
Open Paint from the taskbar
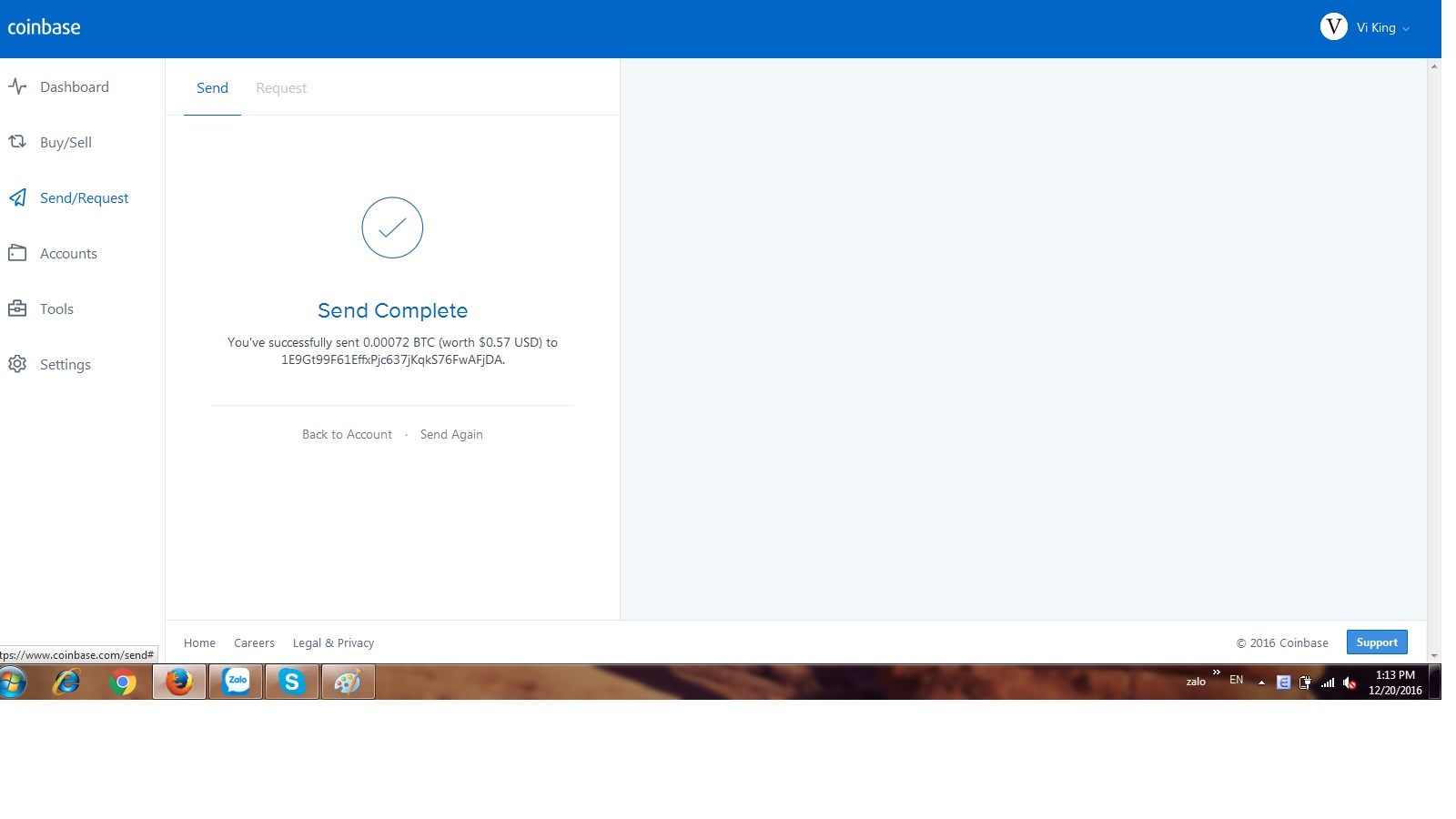(x=348, y=682)
